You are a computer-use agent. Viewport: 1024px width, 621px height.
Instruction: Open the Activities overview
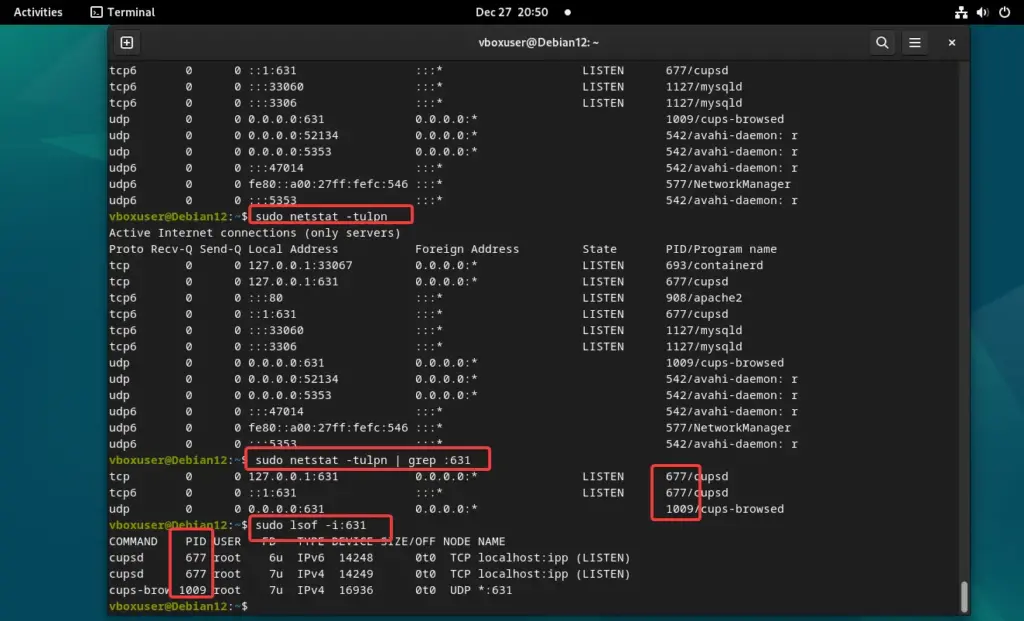[x=38, y=12]
